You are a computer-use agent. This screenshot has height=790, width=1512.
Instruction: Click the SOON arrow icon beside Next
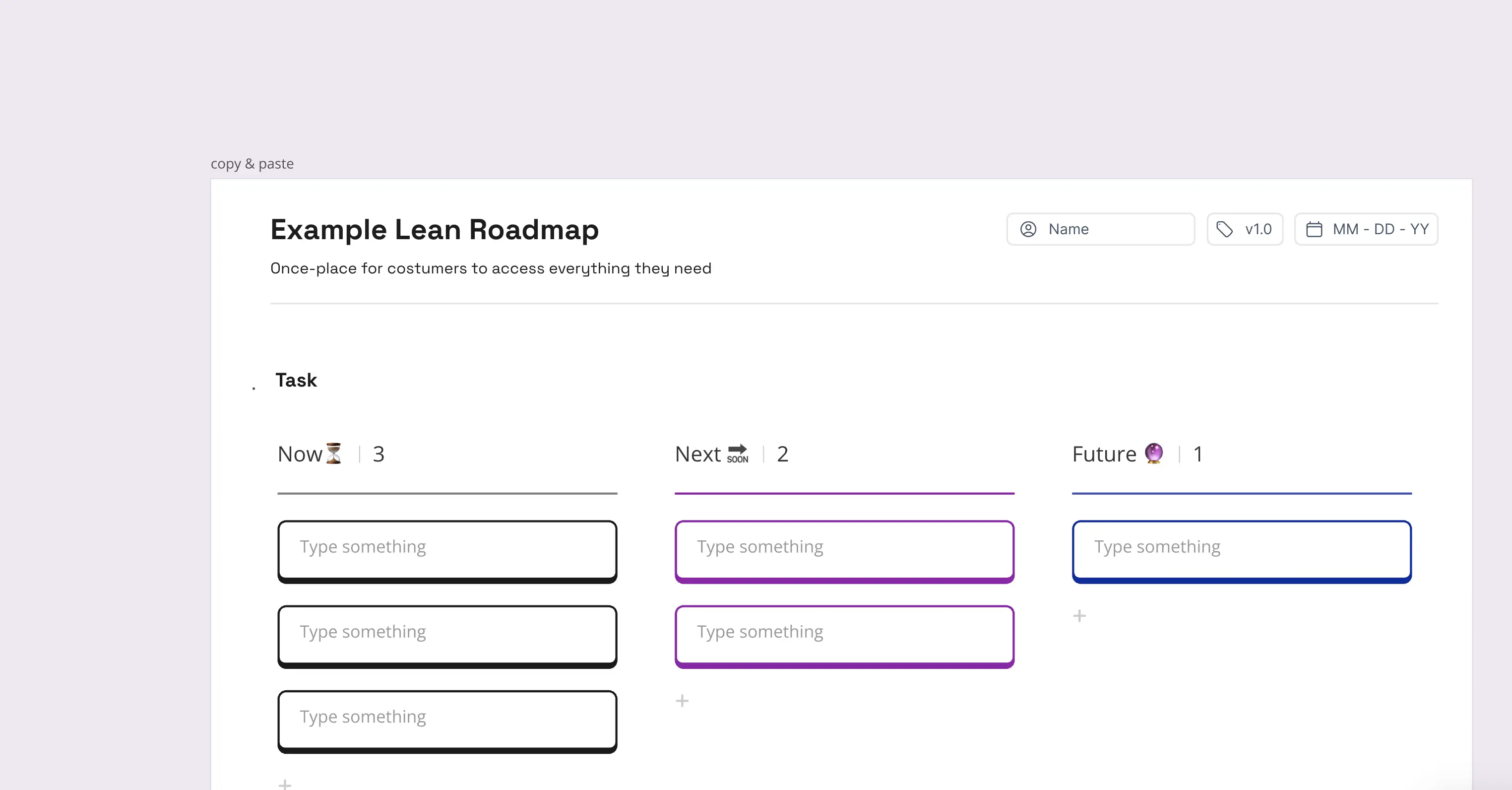[x=737, y=454]
